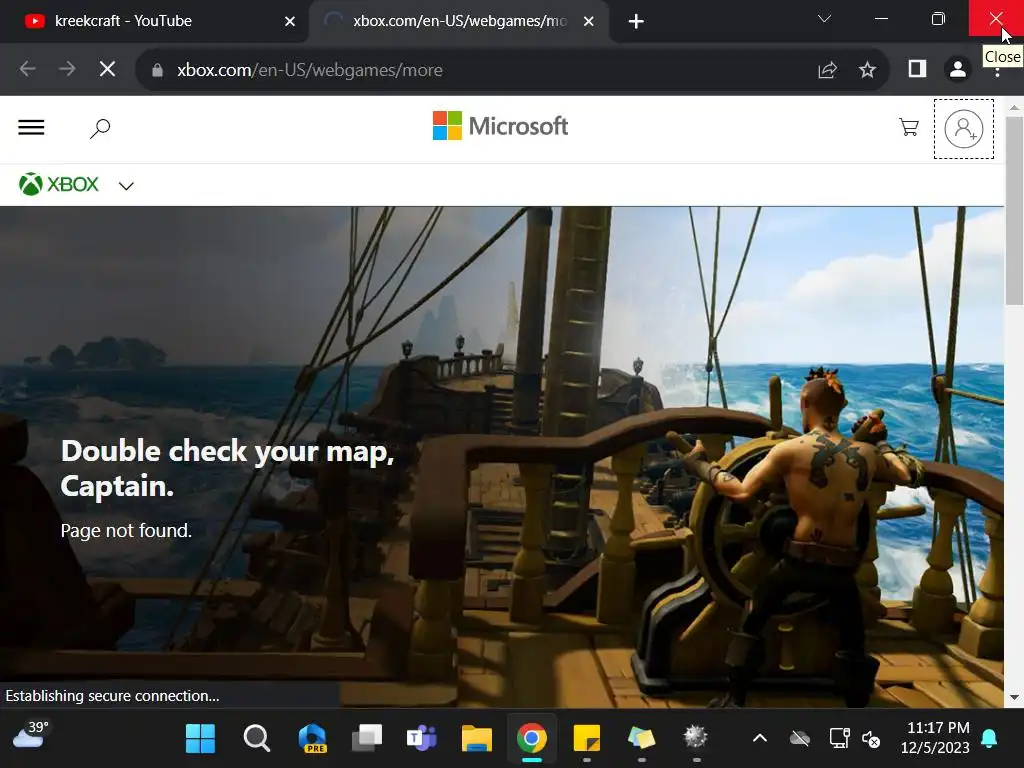Screen dimensions: 1024x768
Task: Show hidden system tray icons
Action: pos(760,739)
